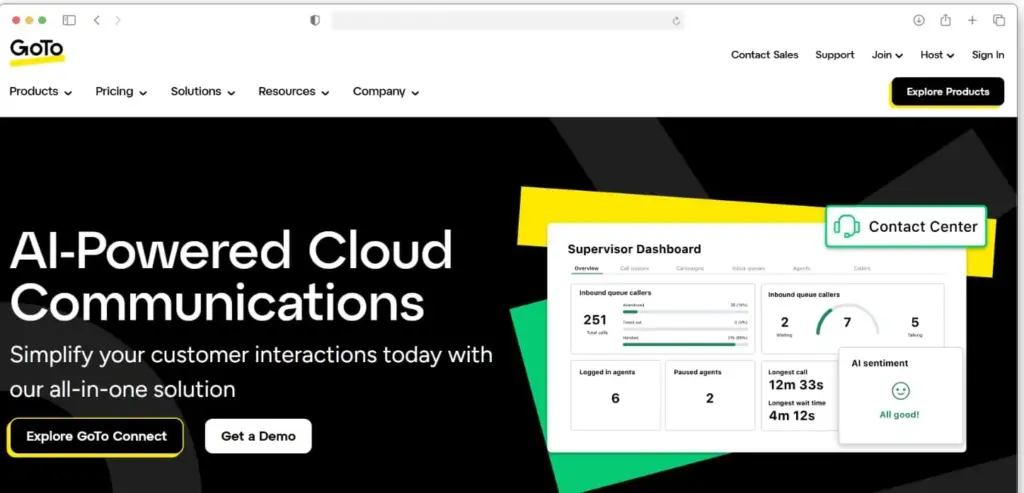The width and height of the screenshot is (1024, 493).
Task: Click the privacy shield icon by the address bar
Action: (315, 20)
